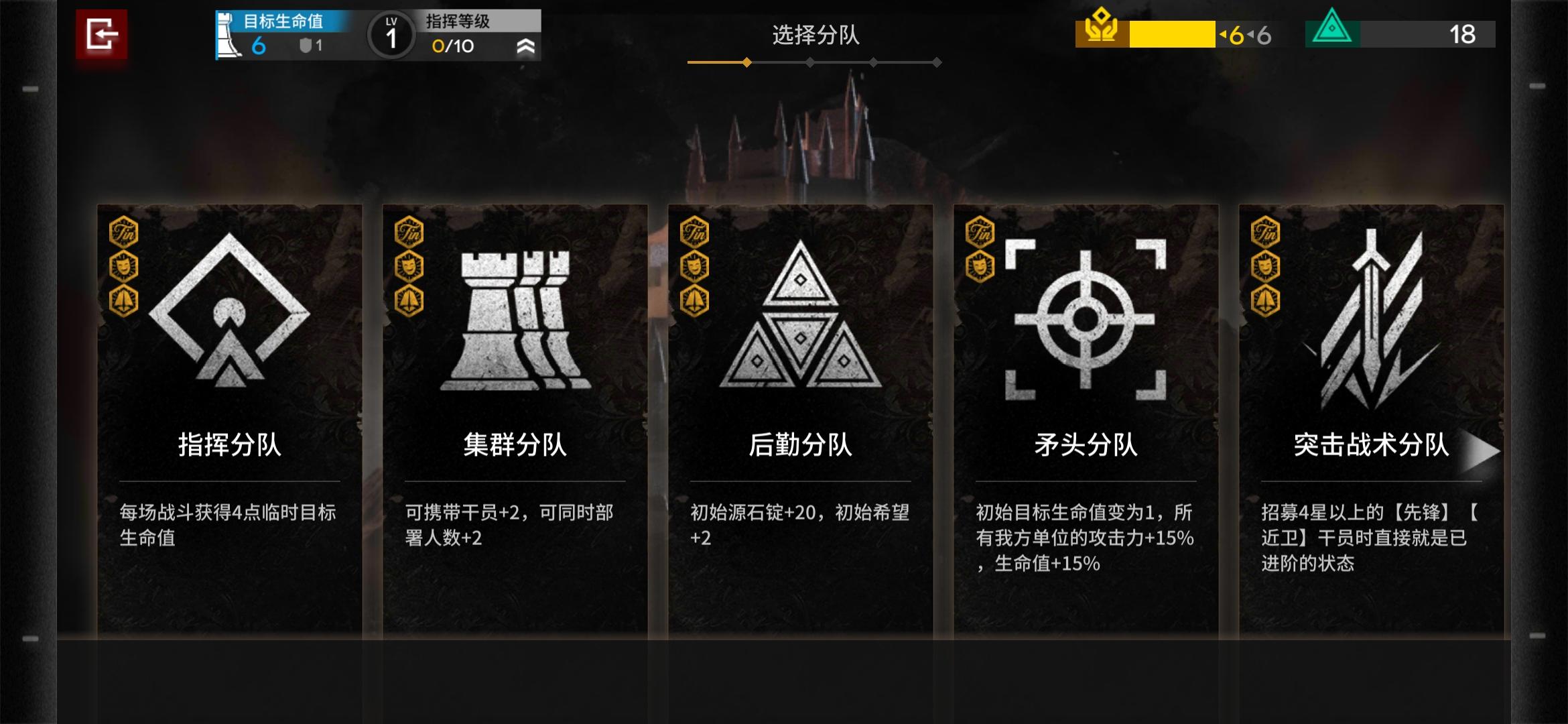Viewport: 1568px width, 724px height.
Task: Open 突击战术分队 description text
Action: 1370,538
